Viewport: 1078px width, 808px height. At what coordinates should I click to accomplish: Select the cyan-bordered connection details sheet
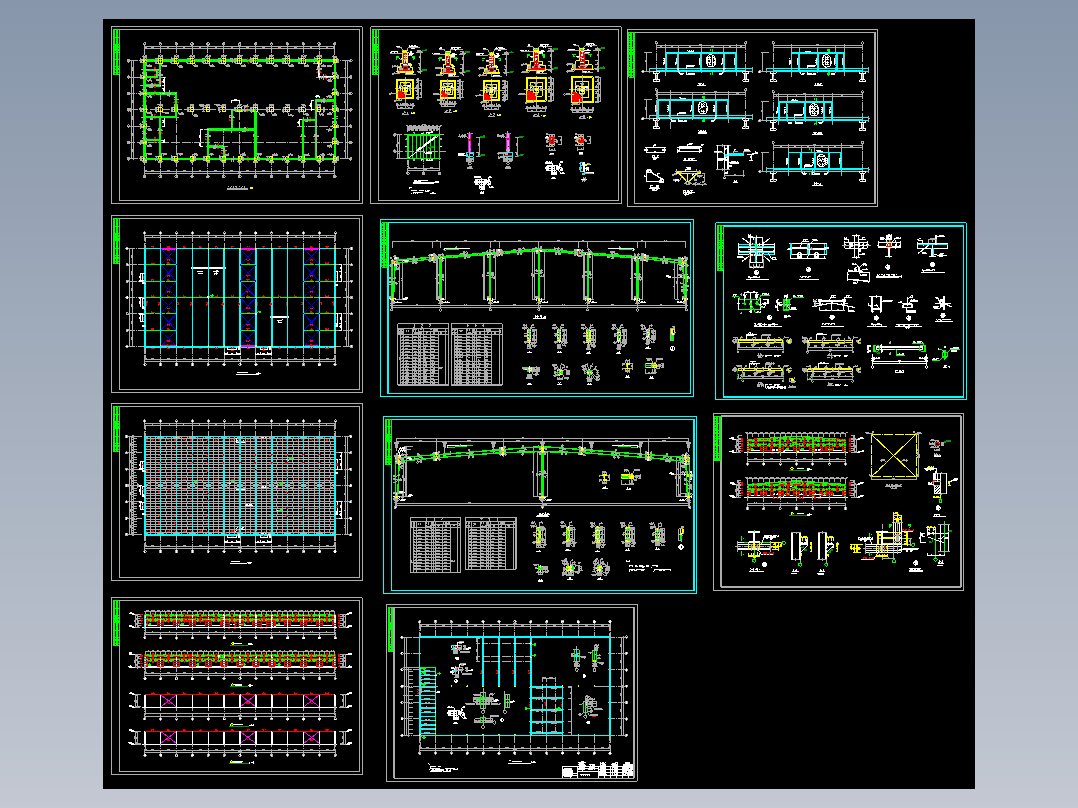(841, 311)
